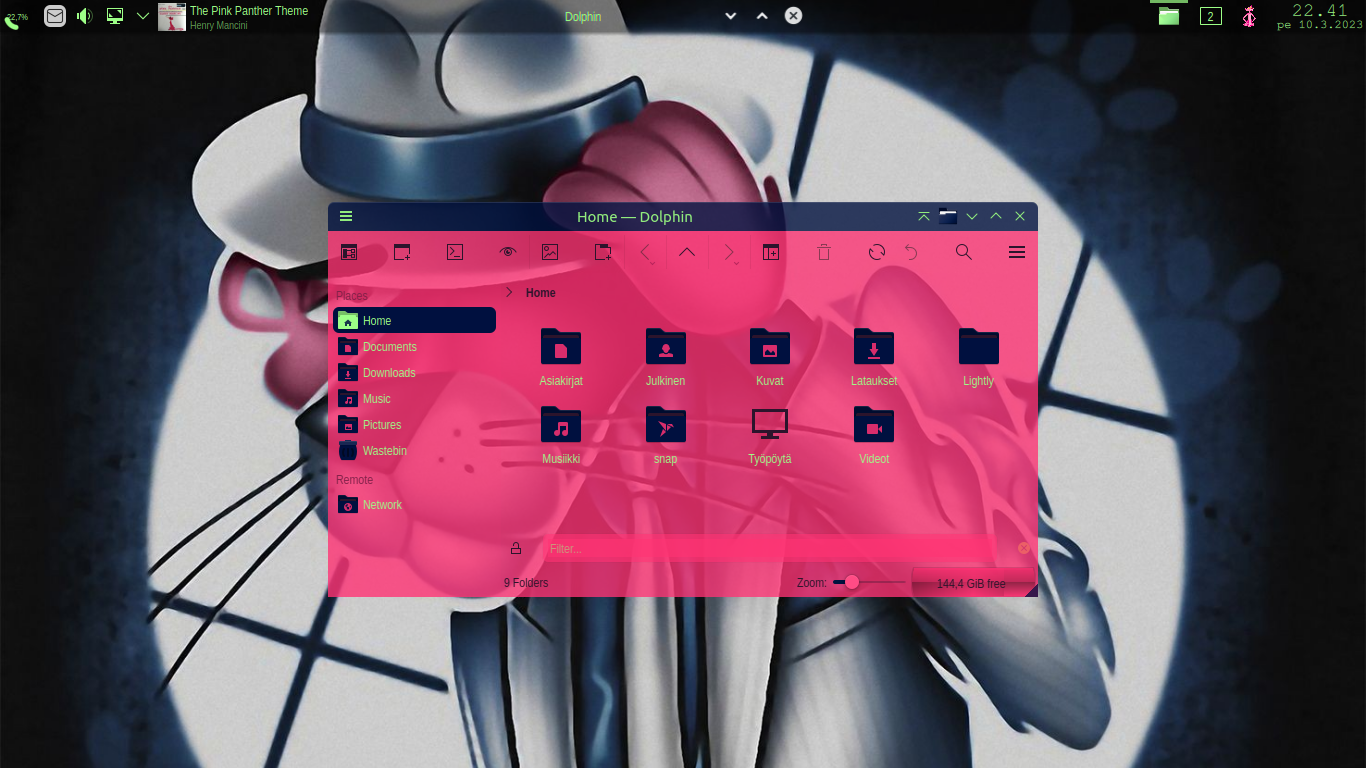Open the volume control in panel
Viewport: 1366px width, 768px height.
[85, 16]
